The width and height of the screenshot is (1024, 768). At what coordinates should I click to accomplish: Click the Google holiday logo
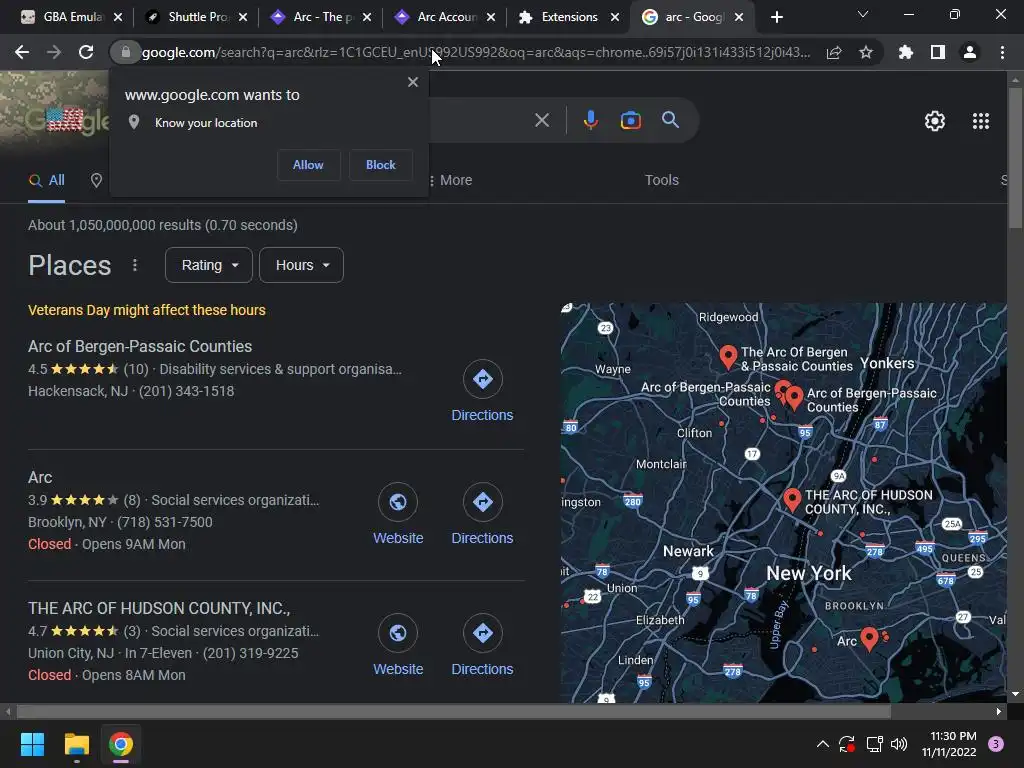pyautogui.click(x=65, y=121)
